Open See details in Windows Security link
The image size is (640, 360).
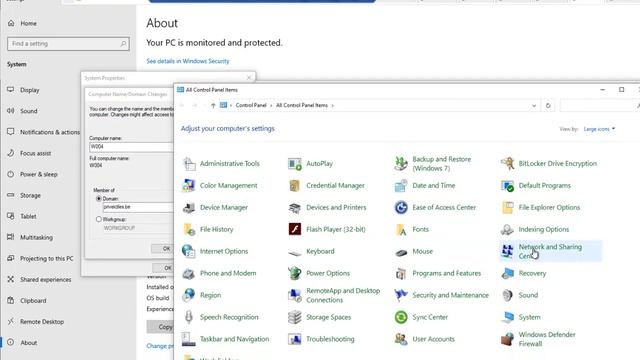(x=188, y=61)
